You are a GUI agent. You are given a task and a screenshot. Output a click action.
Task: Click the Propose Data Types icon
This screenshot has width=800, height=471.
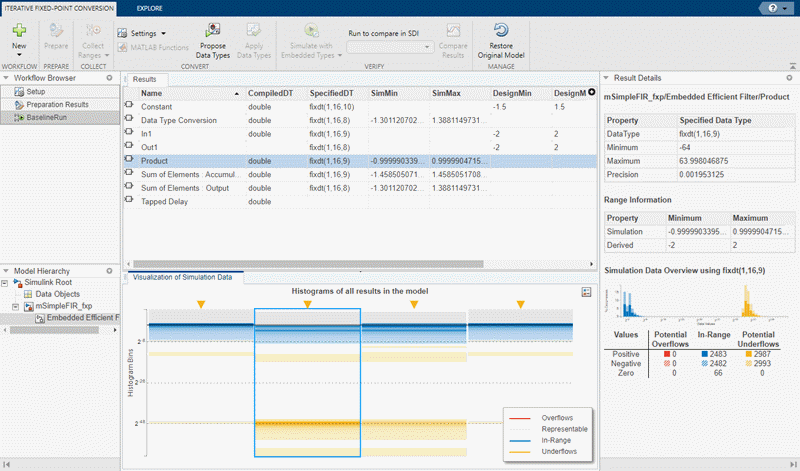point(213,32)
